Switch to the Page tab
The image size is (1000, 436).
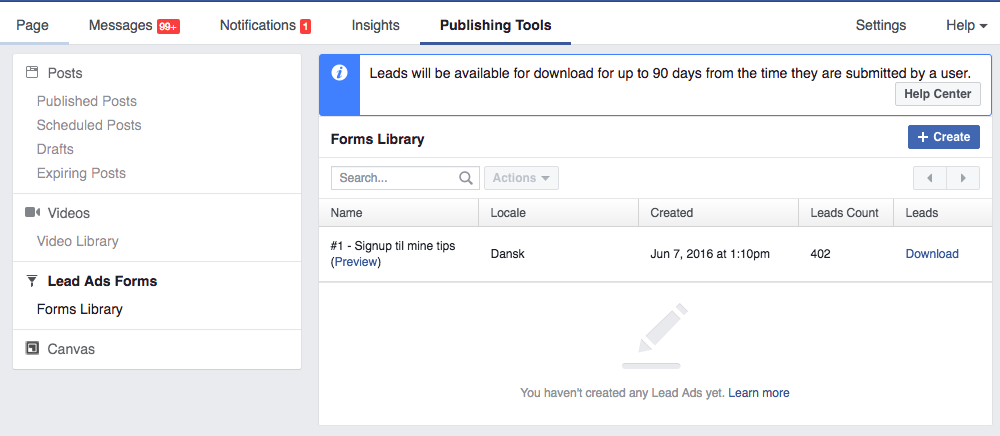[x=33, y=25]
